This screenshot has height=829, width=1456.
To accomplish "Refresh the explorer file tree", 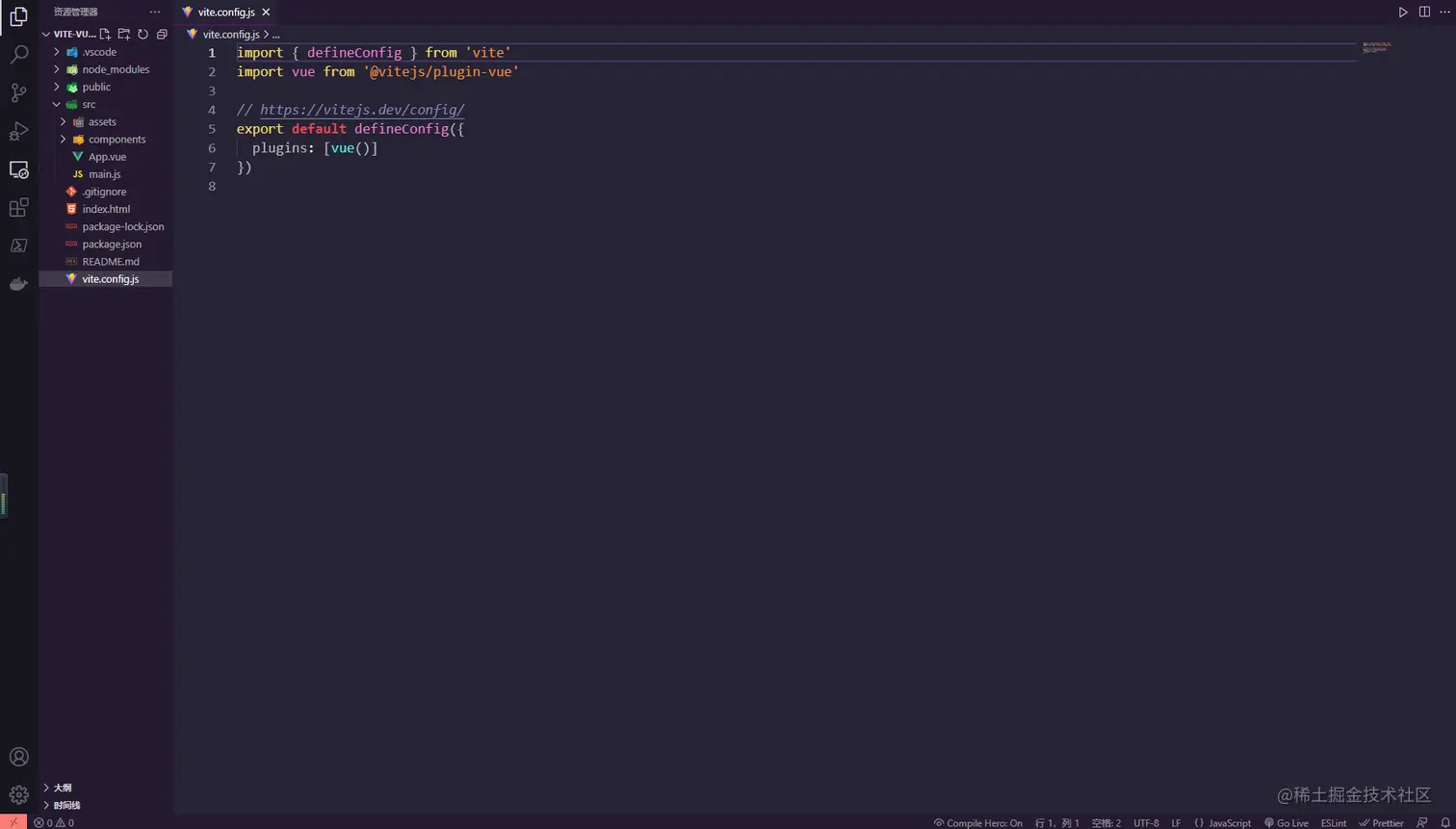I will [x=143, y=34].
